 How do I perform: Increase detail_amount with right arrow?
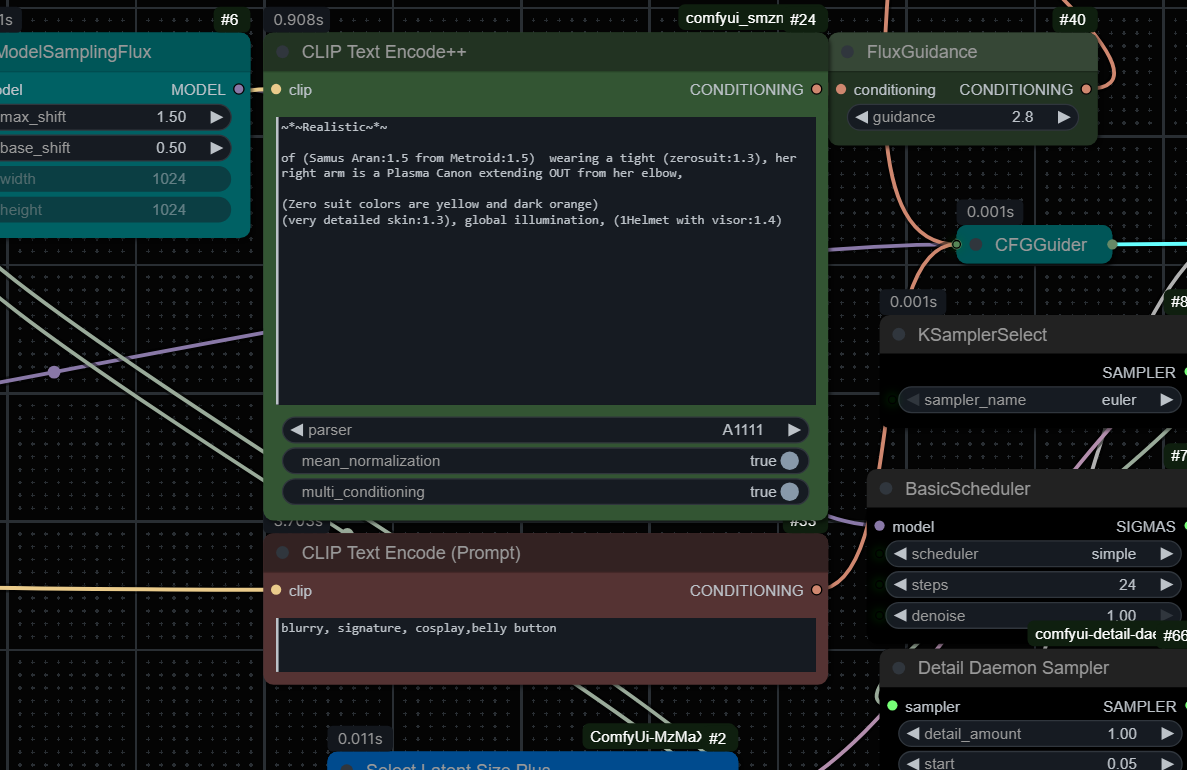click(1167, 734)
